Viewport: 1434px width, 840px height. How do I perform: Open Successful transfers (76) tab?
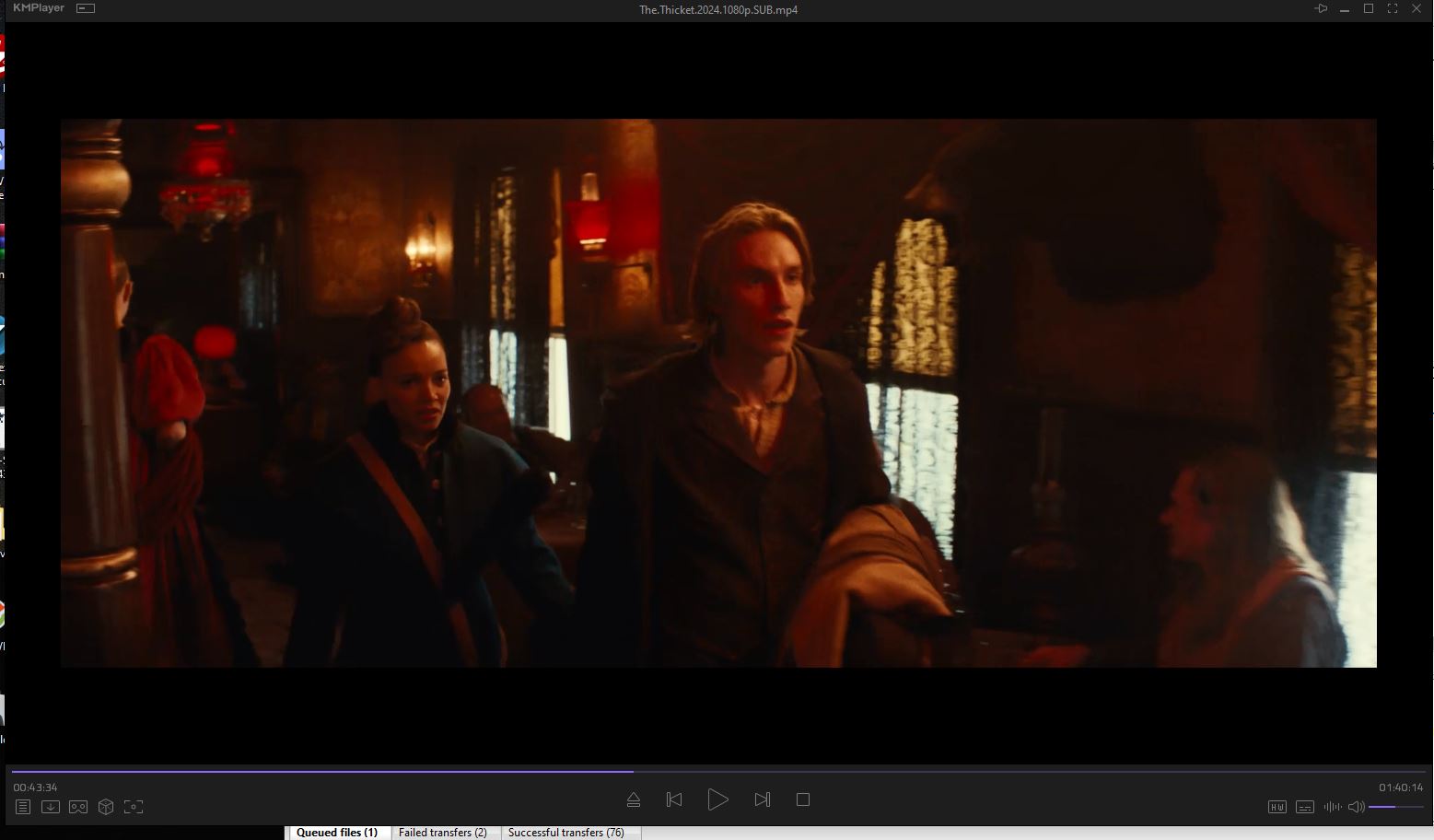point(565,833)
